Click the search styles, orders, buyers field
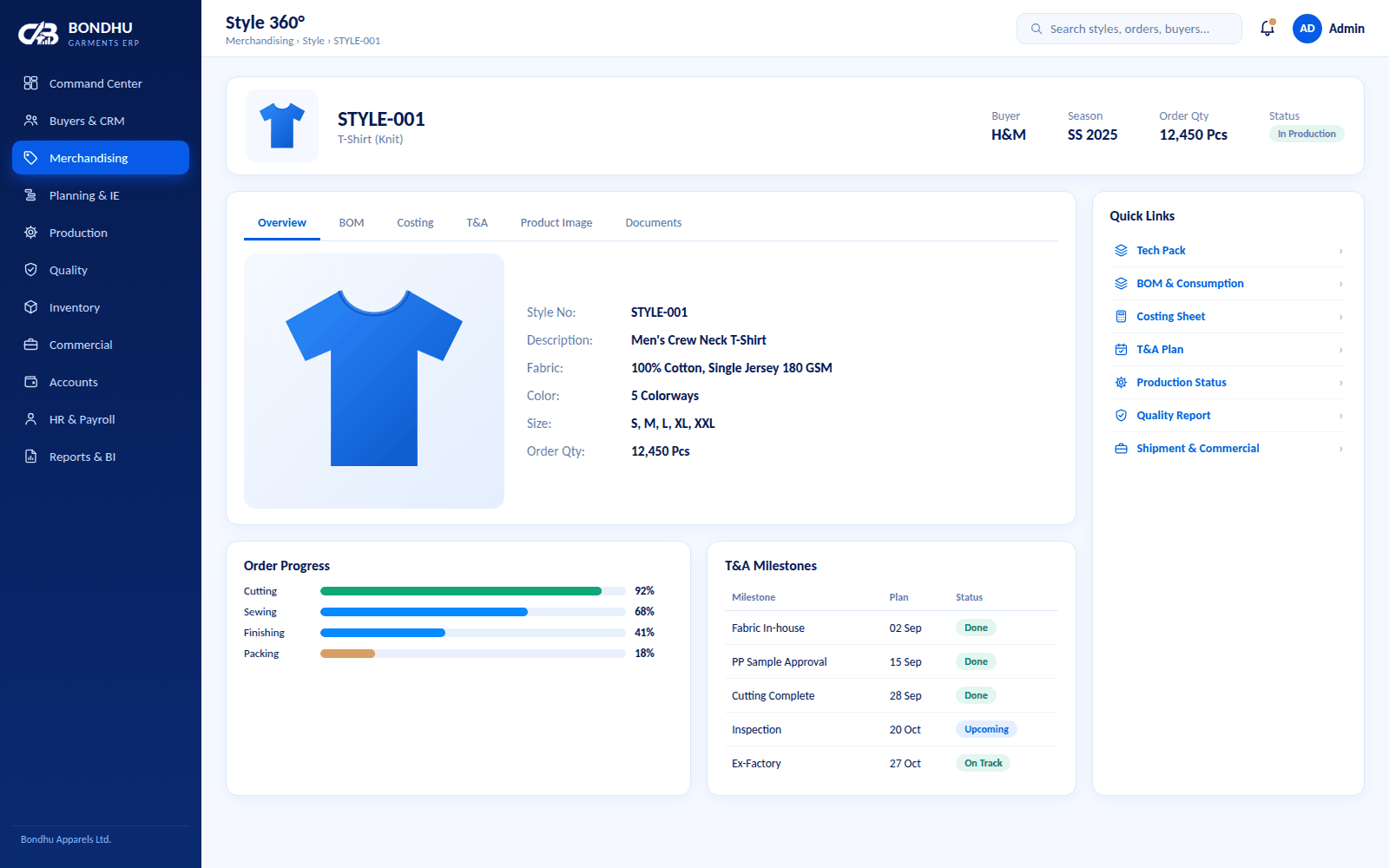The height and width of the screenshot is (868, 1389). [1129, 29]
